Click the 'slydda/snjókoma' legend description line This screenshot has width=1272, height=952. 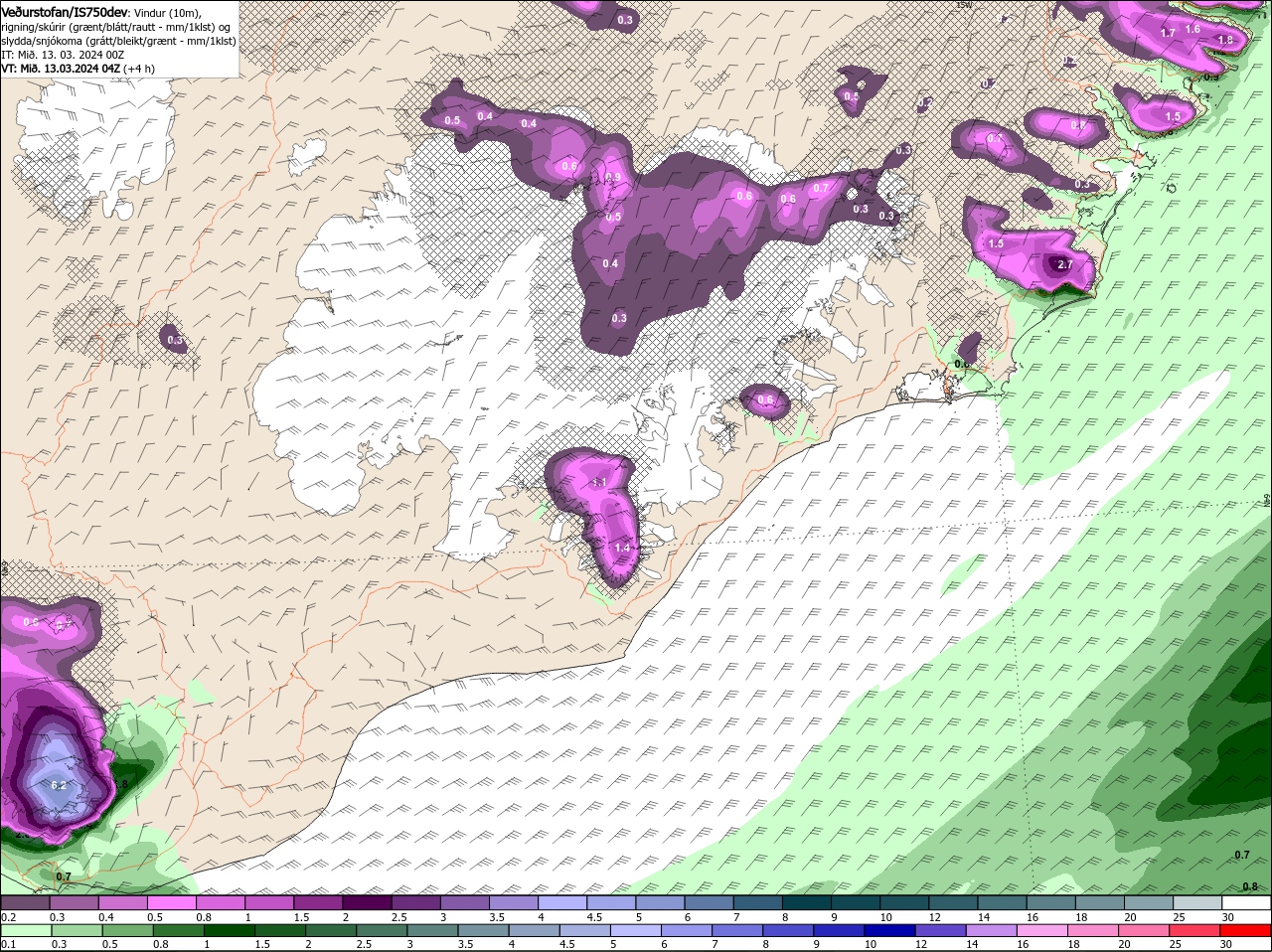[118, 41]
